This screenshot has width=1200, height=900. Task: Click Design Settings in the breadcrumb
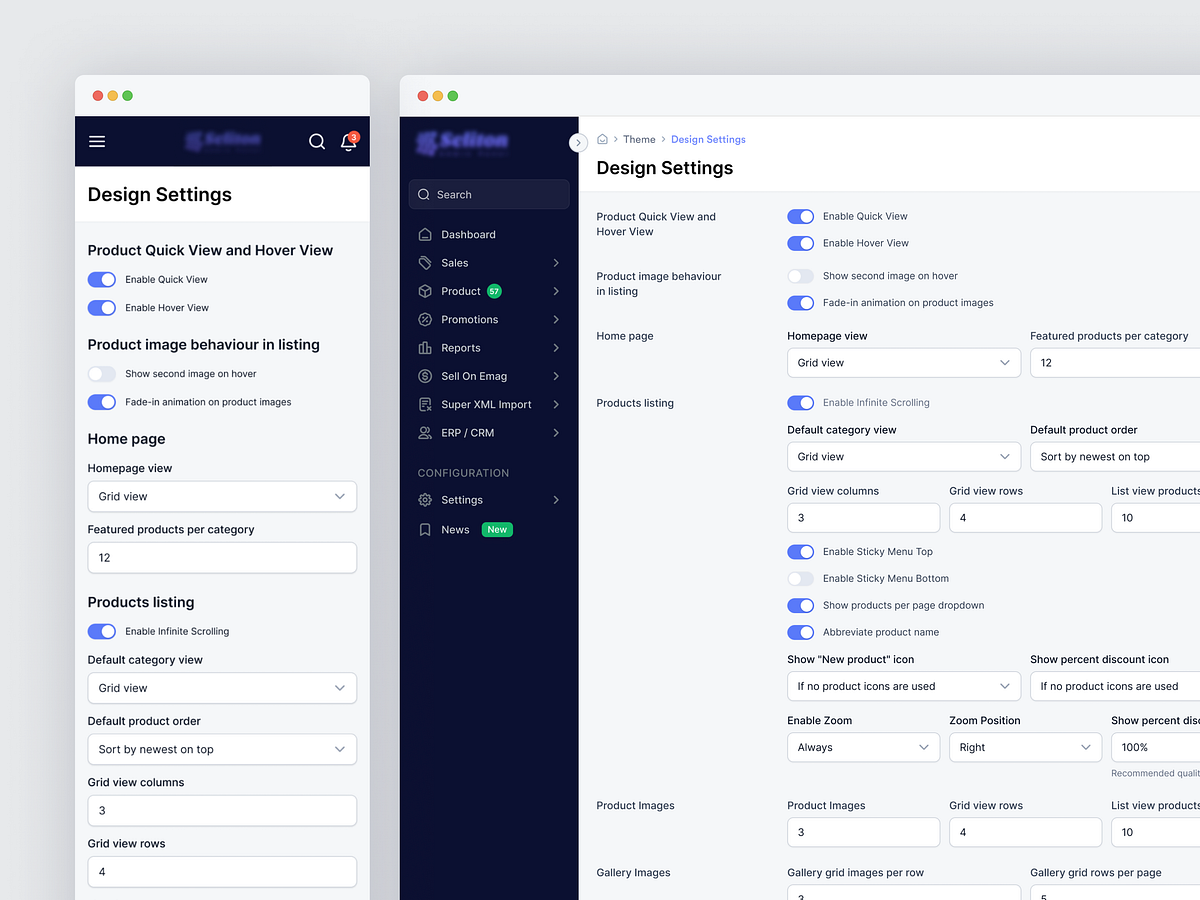click(x=708, y=139)
